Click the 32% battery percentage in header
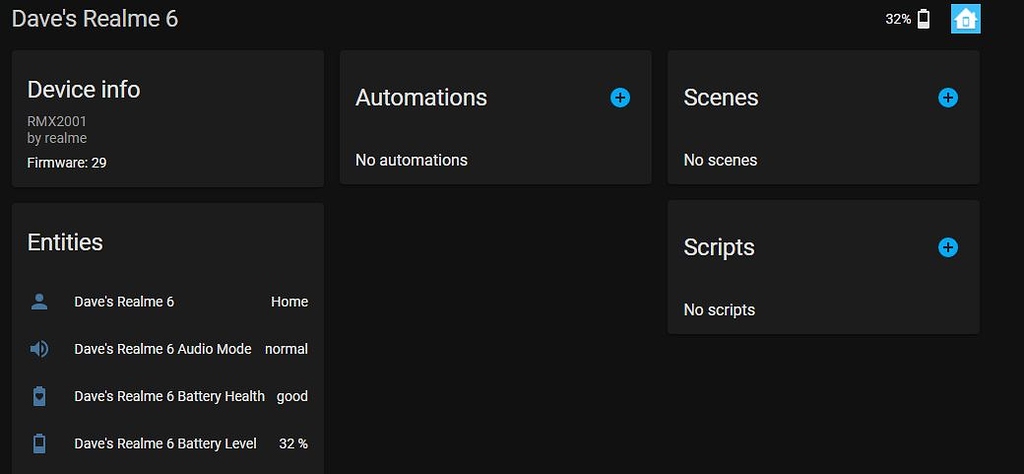This screenshot has height=474, width=1024. [x=898, y=19]
